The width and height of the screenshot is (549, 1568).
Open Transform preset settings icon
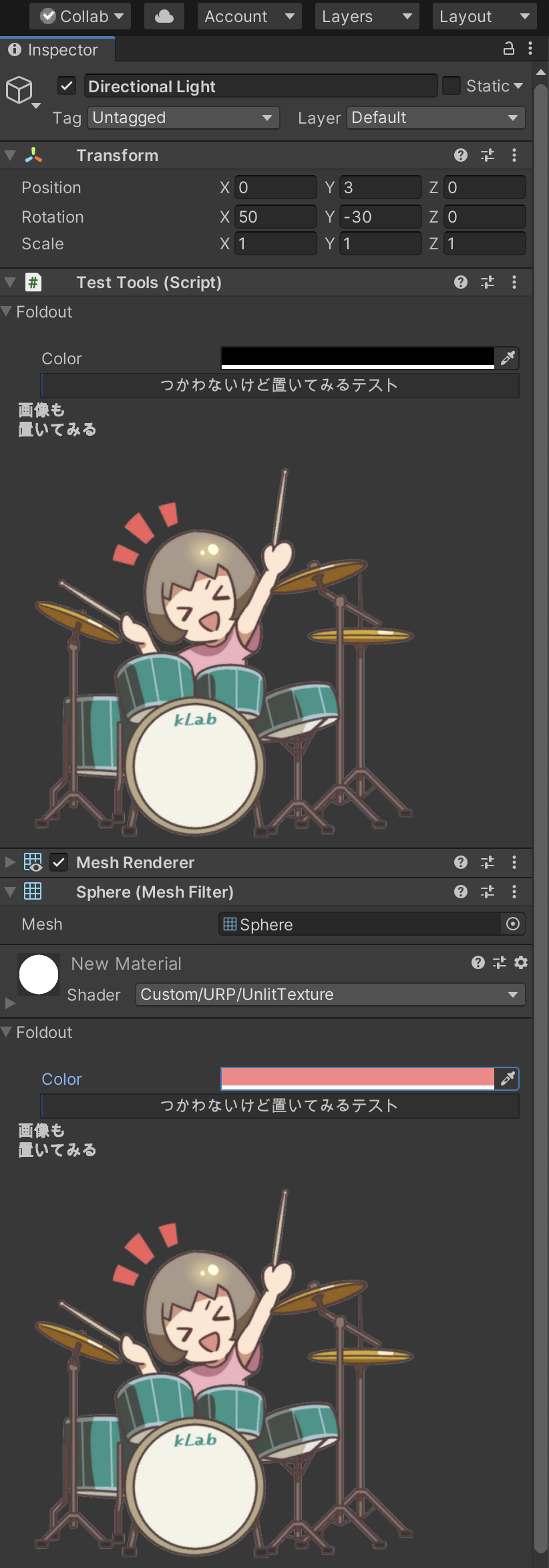tap(488, 155)
